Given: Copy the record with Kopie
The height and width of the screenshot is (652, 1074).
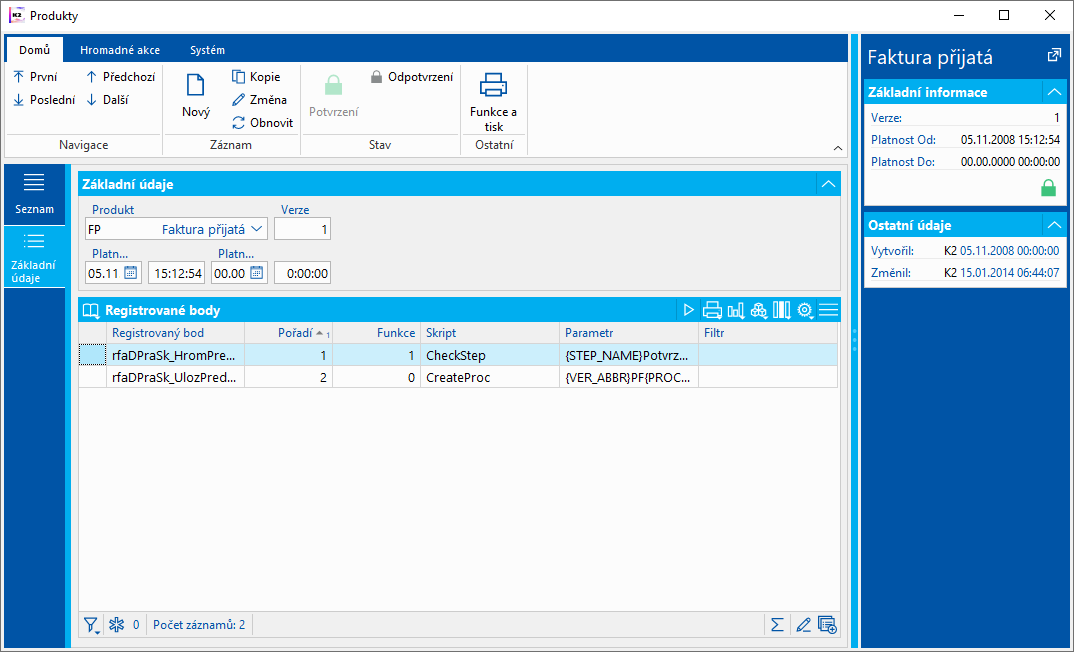Looking at the screenshot, I should point(256,77).
